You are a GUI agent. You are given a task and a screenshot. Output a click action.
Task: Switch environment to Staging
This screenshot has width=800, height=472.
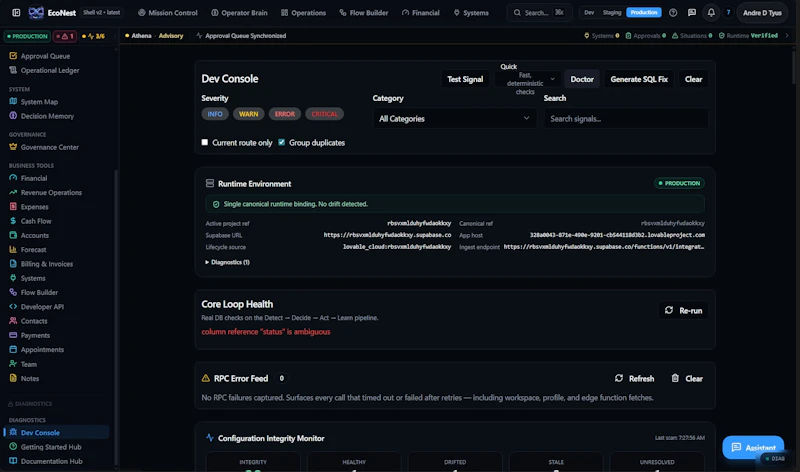coord(612,12)
